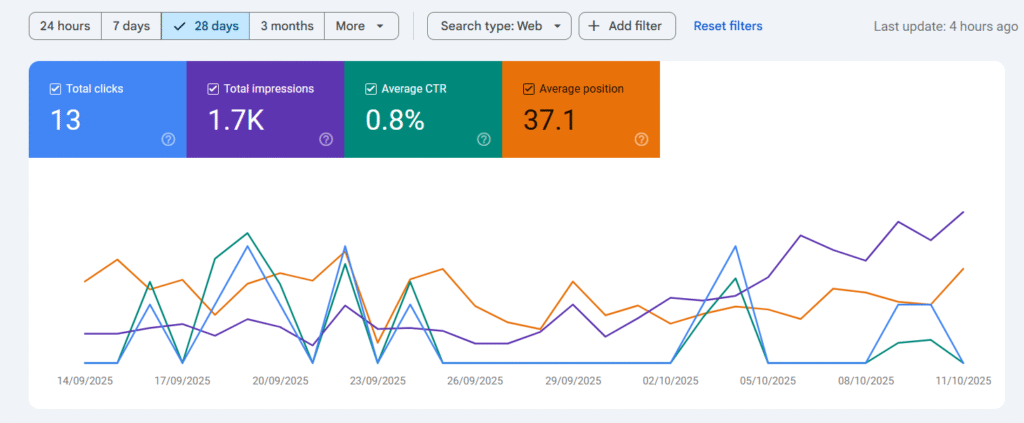Untick the Average position checkbox
Viewport: 1024px width, 423px height.
click(x=529, y=89)
